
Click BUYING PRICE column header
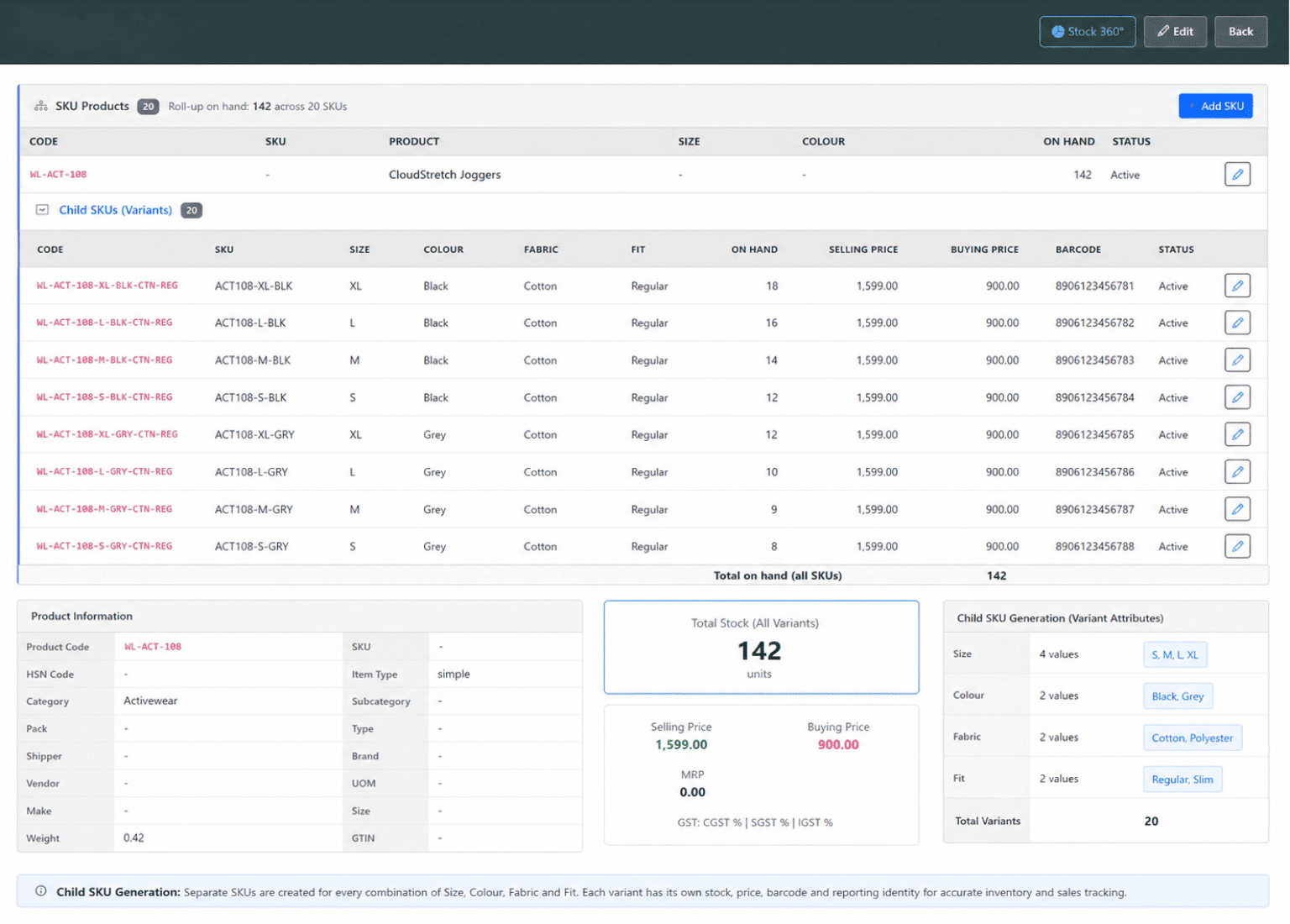[x=984, y=249]
